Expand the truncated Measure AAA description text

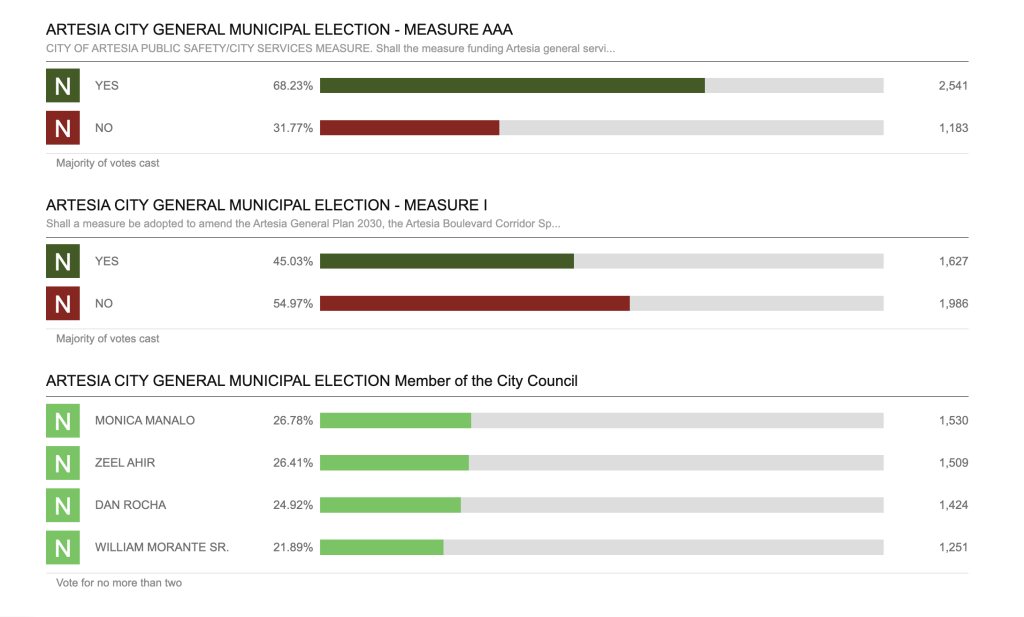[330, 49]
